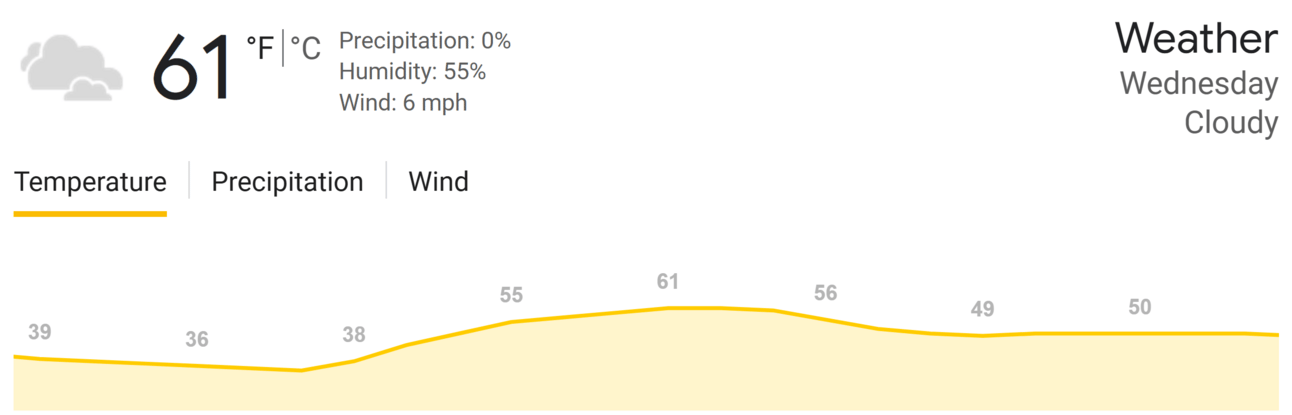
Task: Click the Wednesday day label
Action: [x=1199, y=84]
